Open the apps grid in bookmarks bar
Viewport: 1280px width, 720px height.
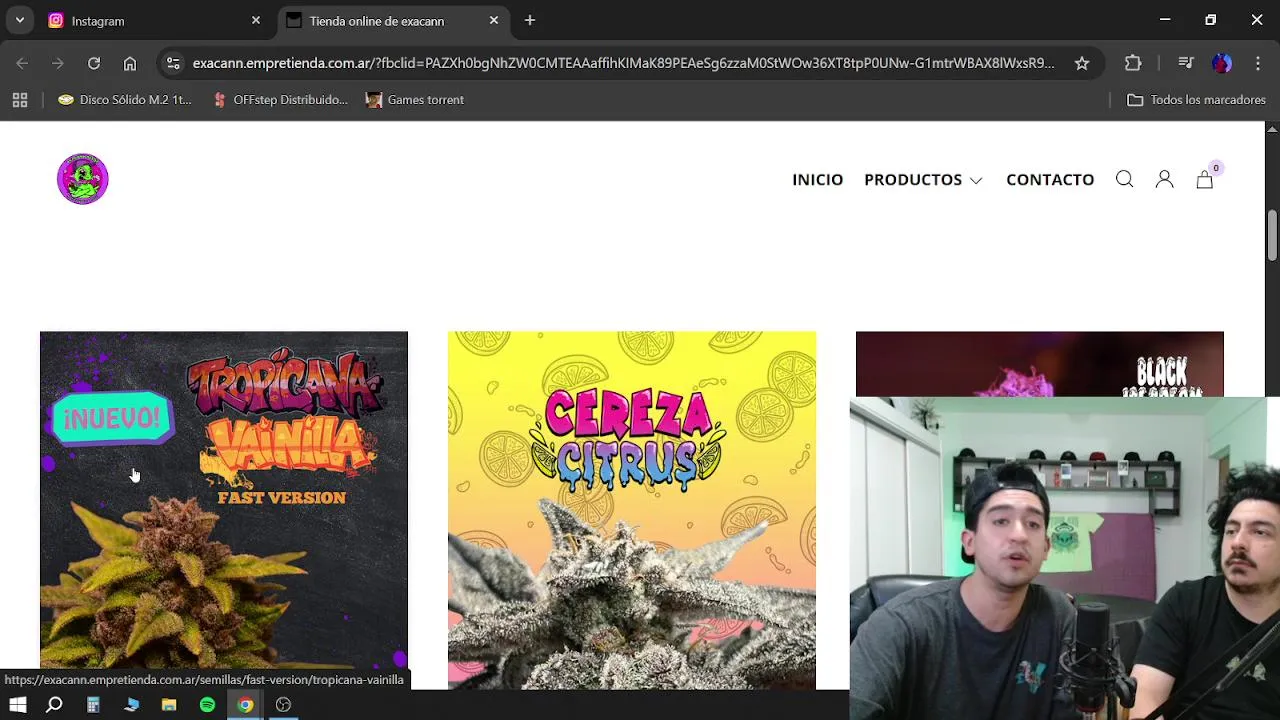(20, 100)
